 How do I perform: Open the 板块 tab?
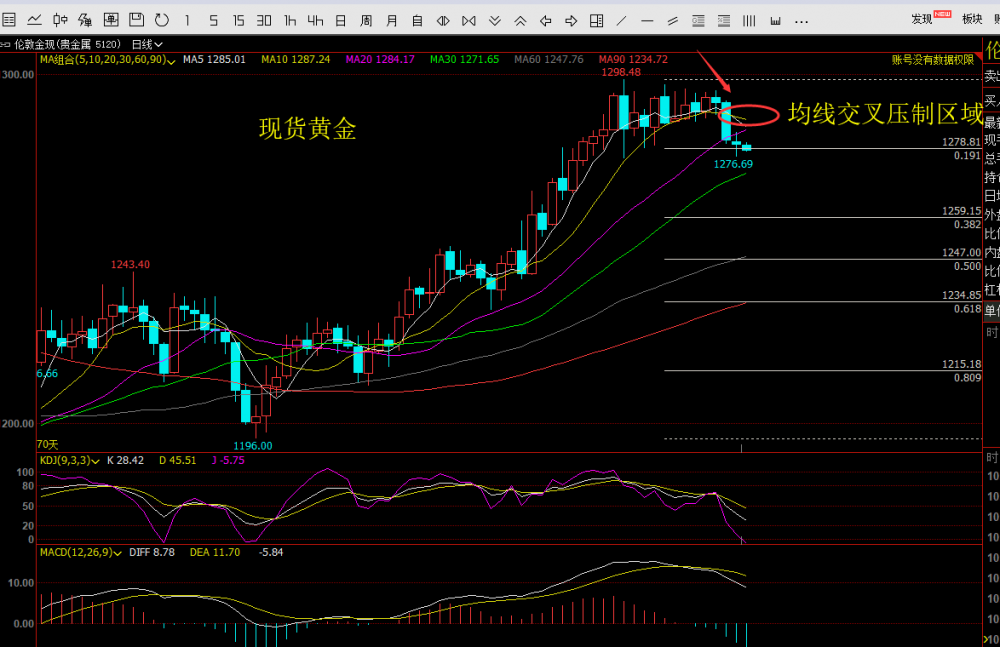pyautogui.click(x=972, y=19)
